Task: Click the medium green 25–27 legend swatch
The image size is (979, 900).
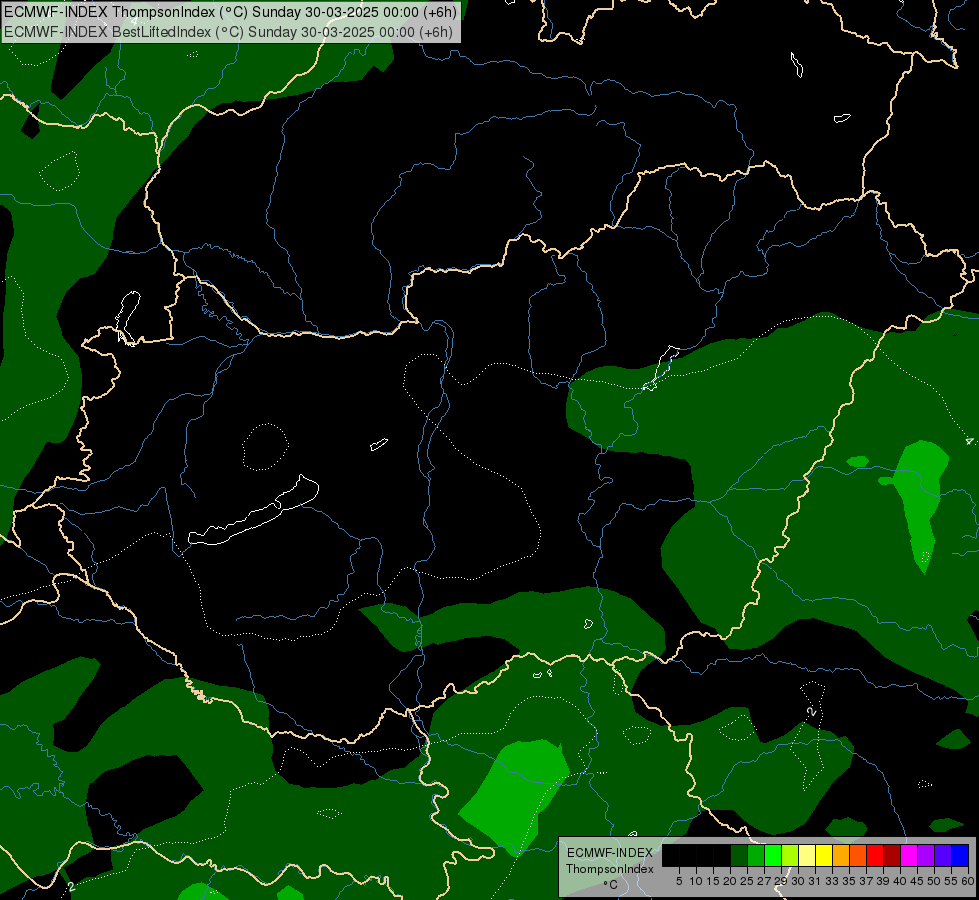Action: pyautogui.click(x=756, y=855)
